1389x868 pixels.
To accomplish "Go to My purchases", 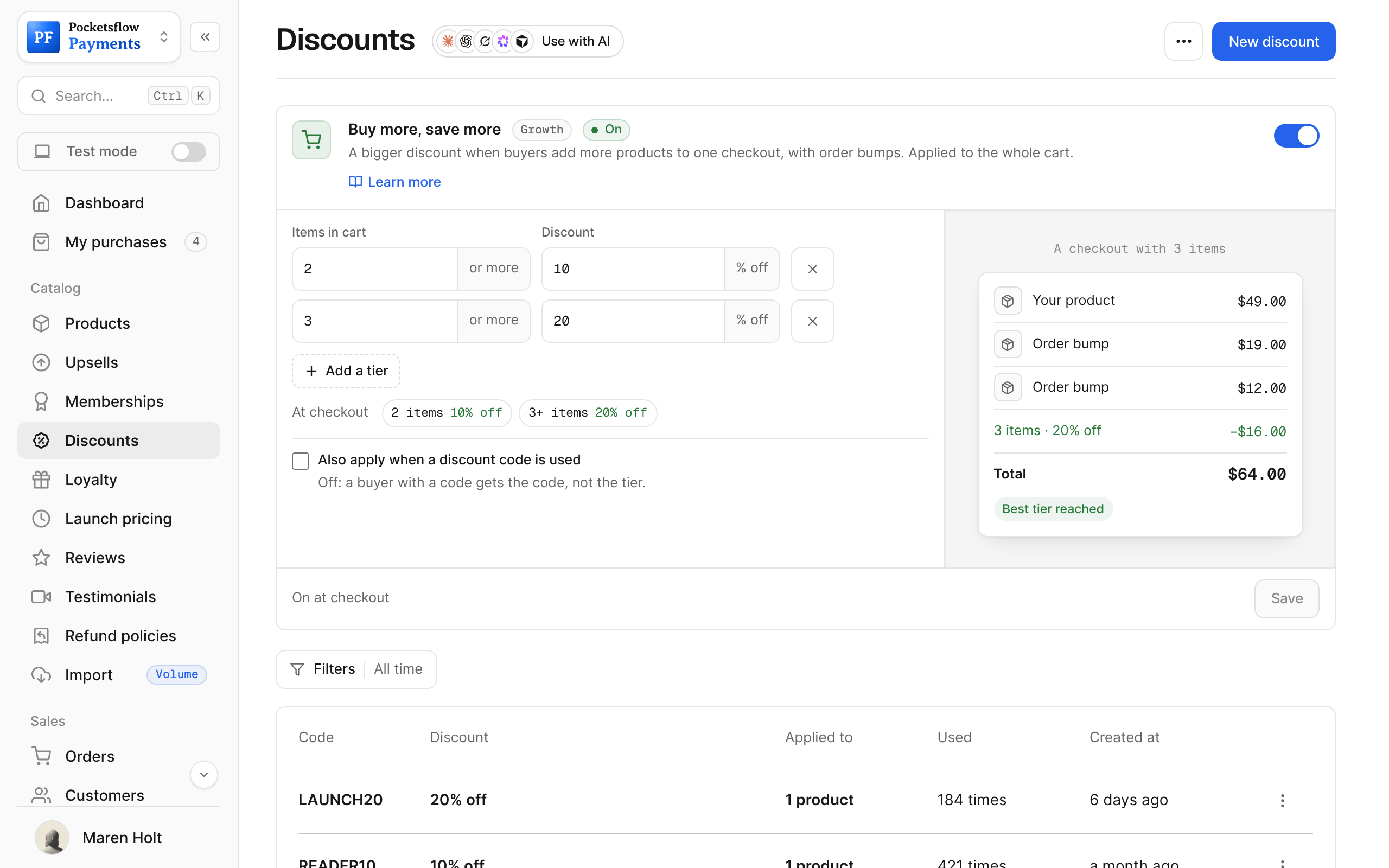I will [x=119, y=242].
